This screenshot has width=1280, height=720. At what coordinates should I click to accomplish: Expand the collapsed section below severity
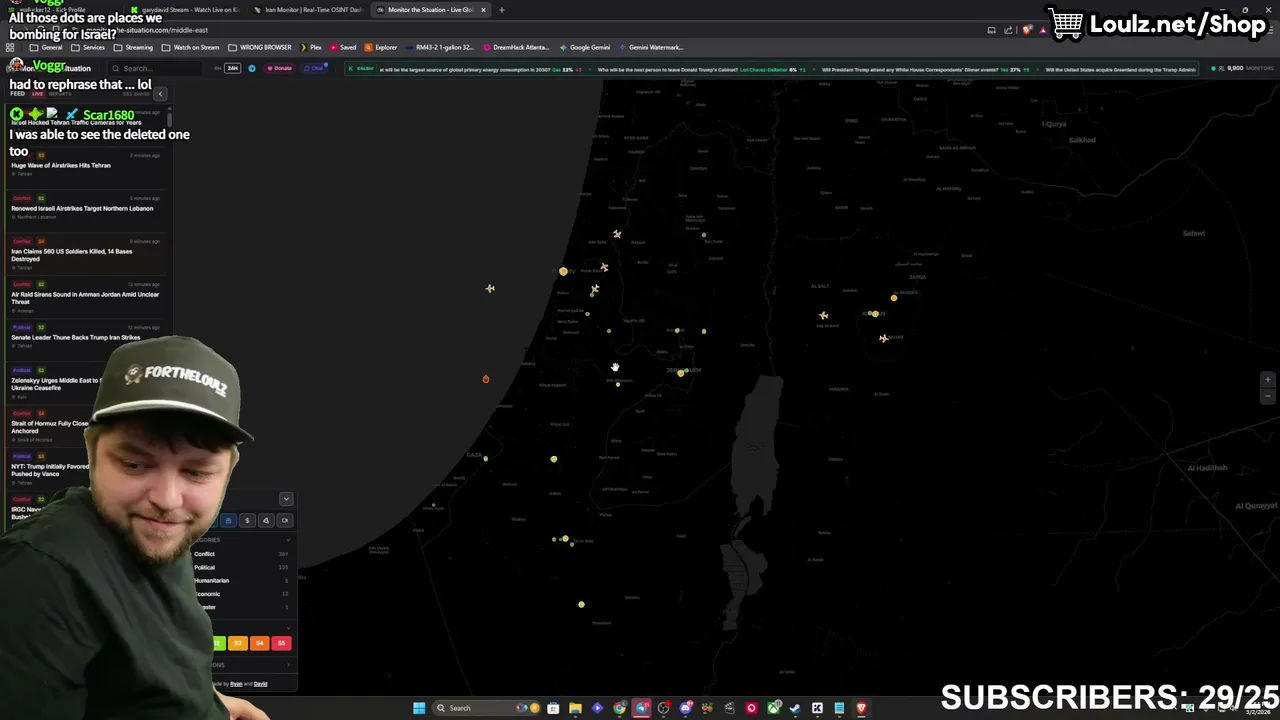pyautogui.click(x=288, y=665)
